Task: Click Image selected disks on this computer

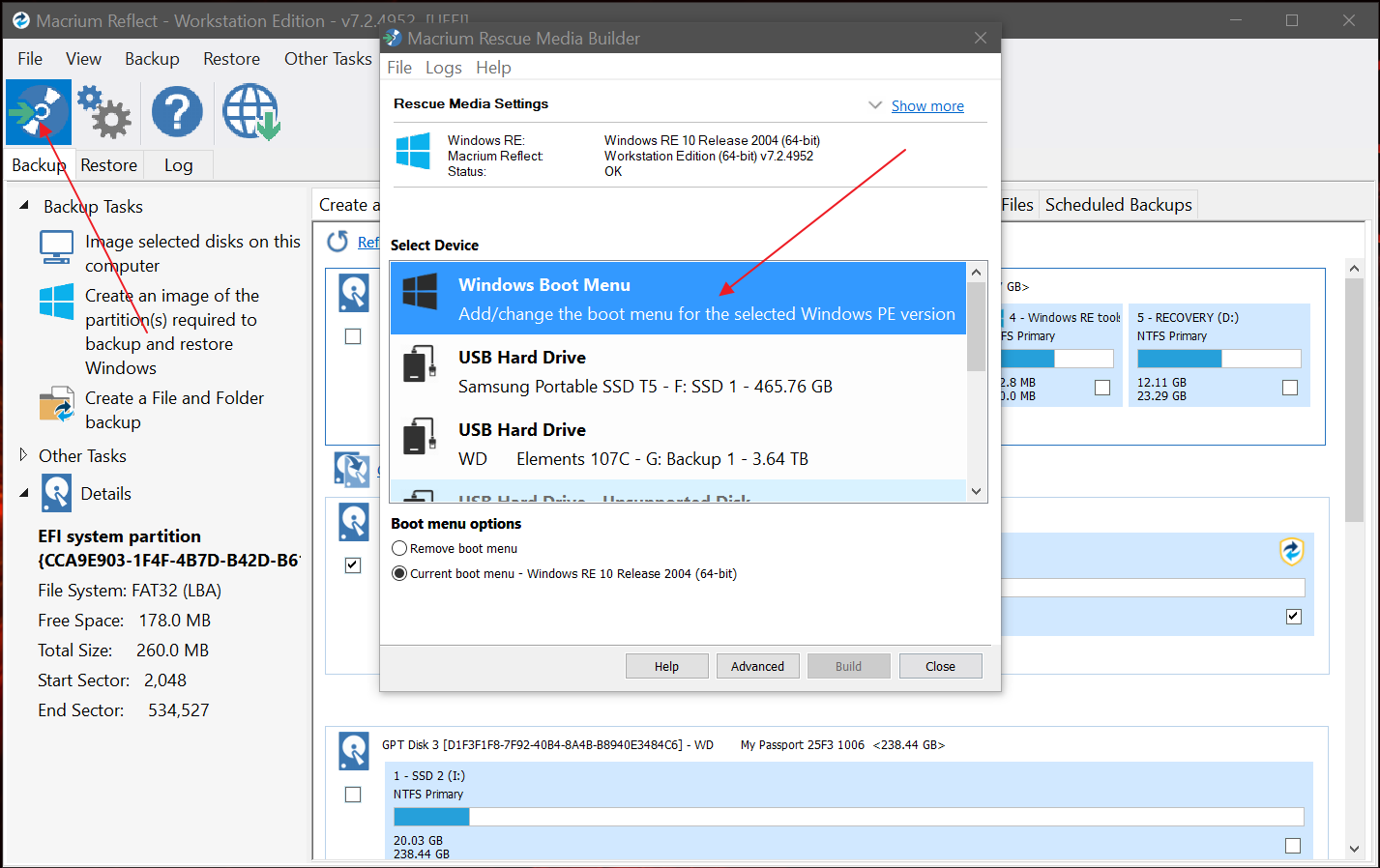Action: pyautogui.click(x=192, y=253)
